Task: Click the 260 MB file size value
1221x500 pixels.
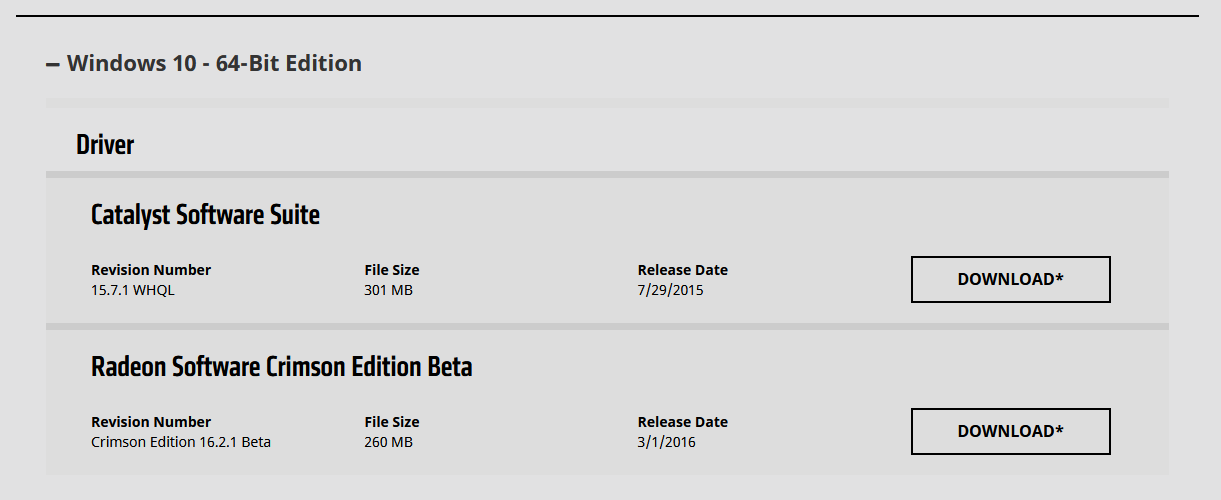Action: [389, 442]
